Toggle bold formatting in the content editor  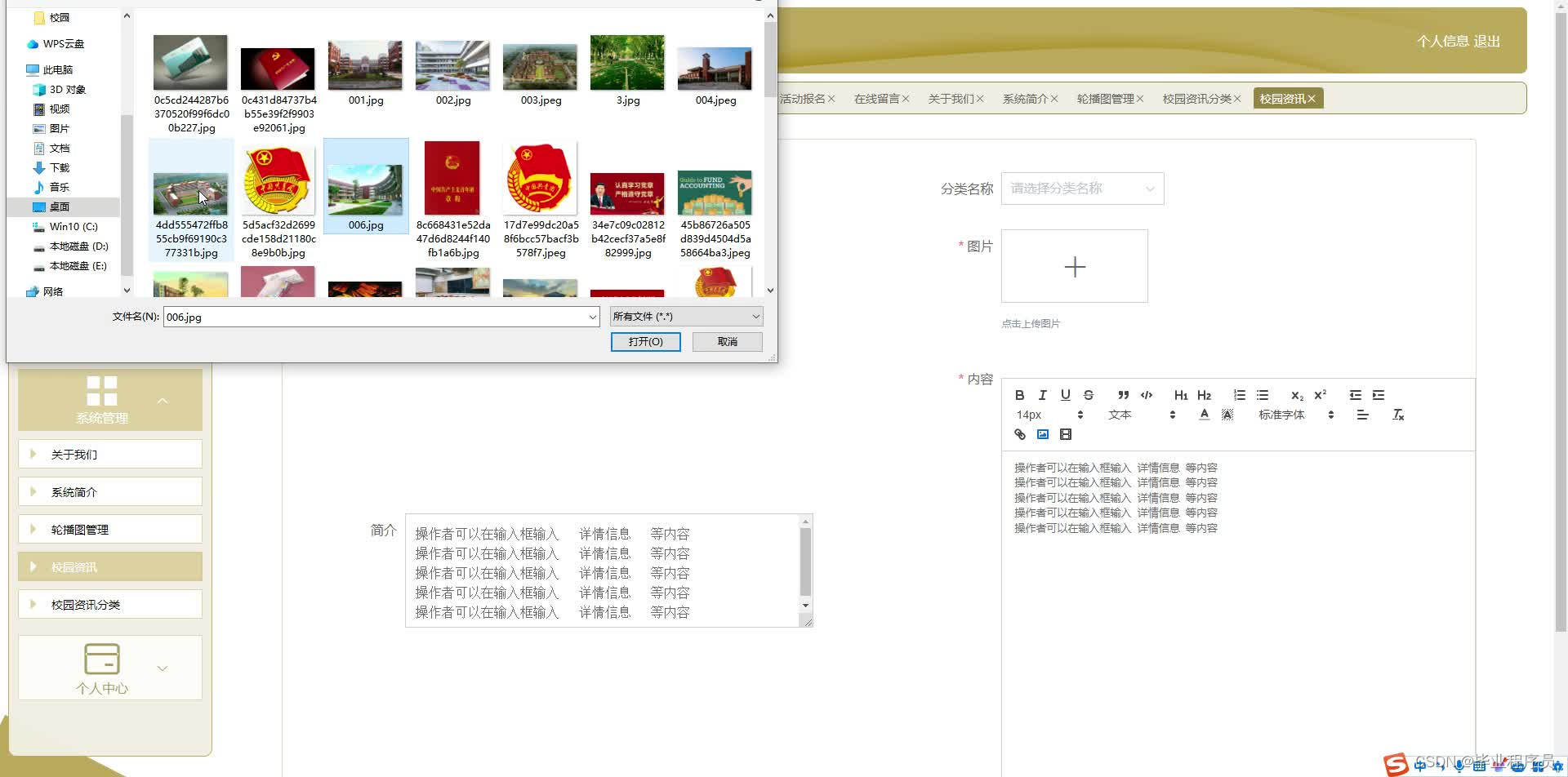coord(1019,395)
